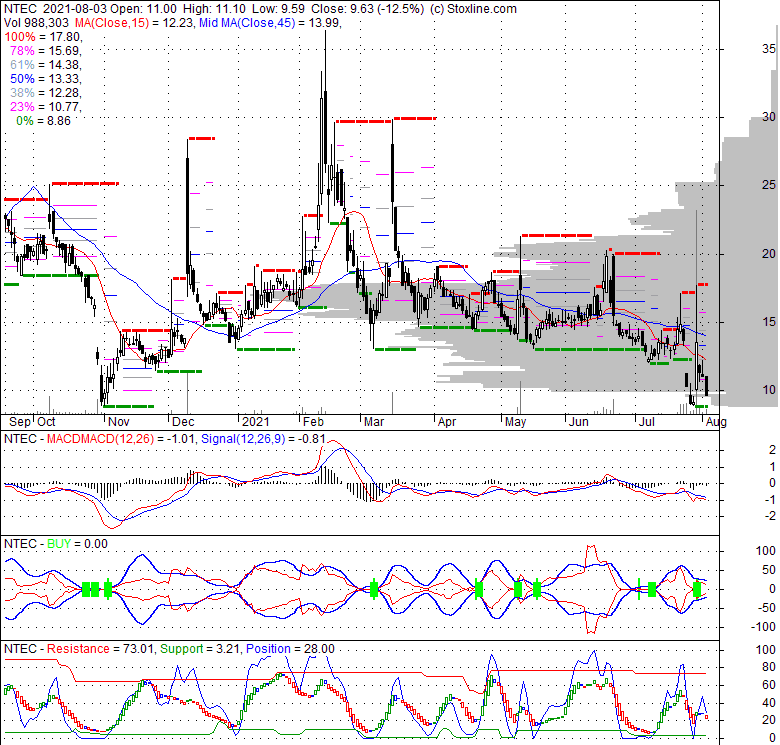Click the BUY panel axis value 100

coord(766,551)
